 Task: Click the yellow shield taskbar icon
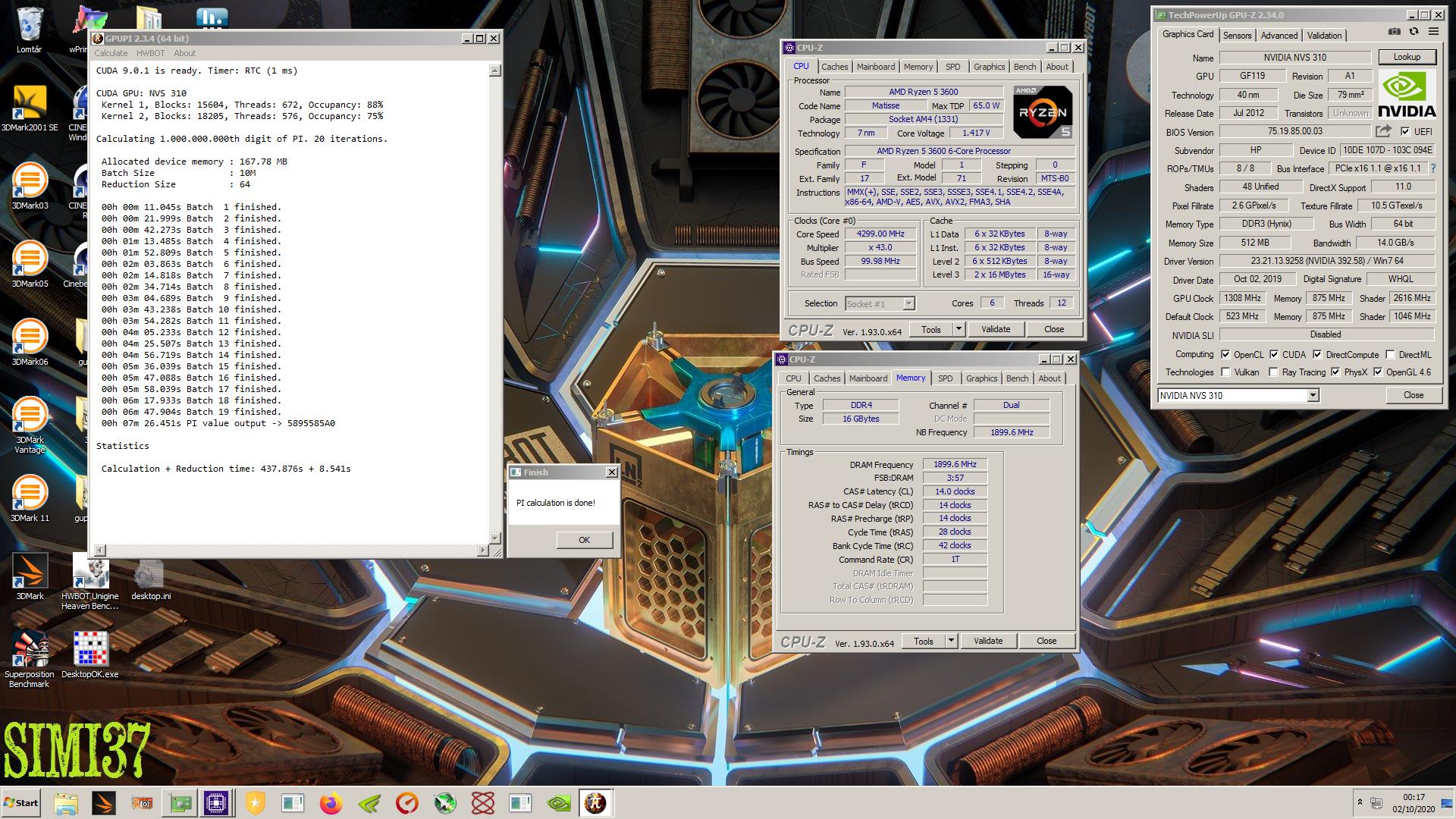click(x=255, y=803)
